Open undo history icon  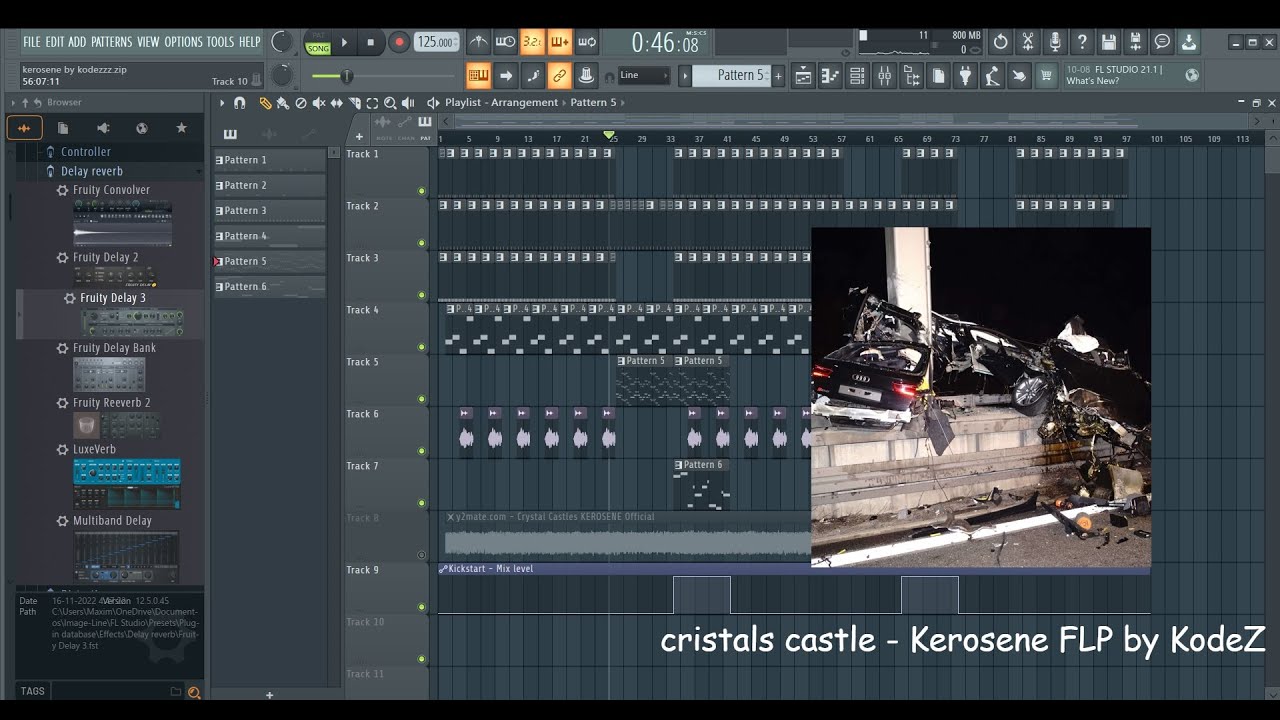pyautogui.click(x=1000, y=42)
